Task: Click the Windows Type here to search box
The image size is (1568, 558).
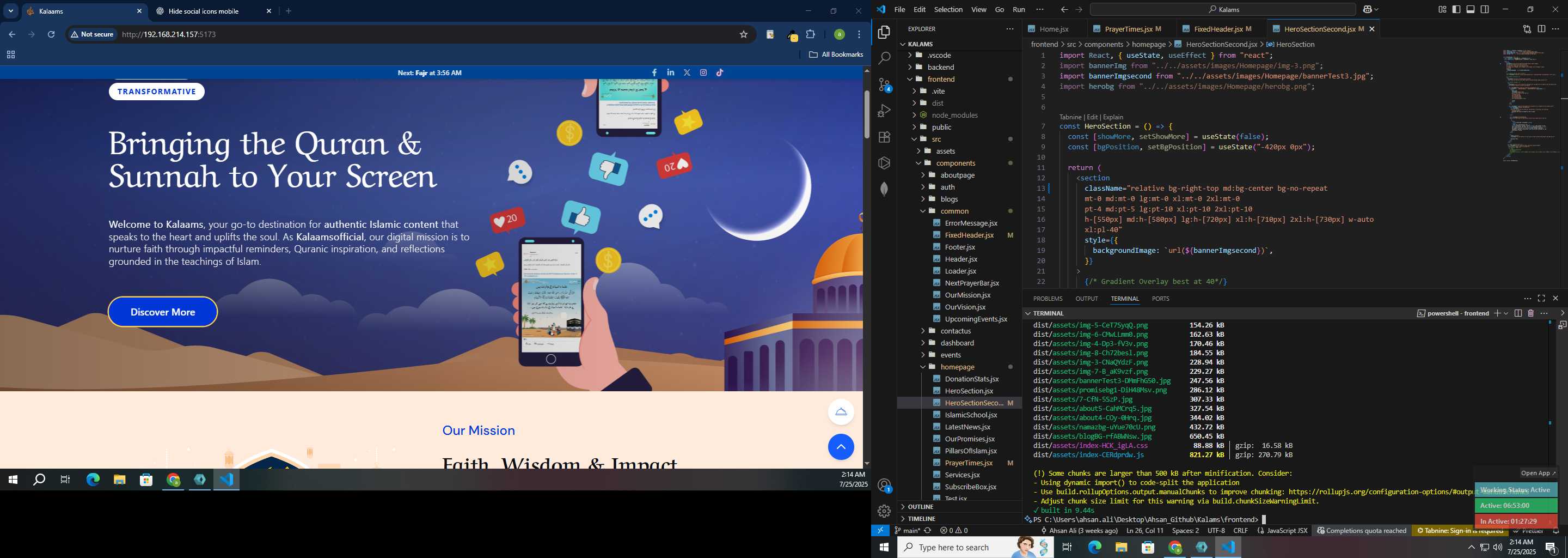Action: [975, 547]
